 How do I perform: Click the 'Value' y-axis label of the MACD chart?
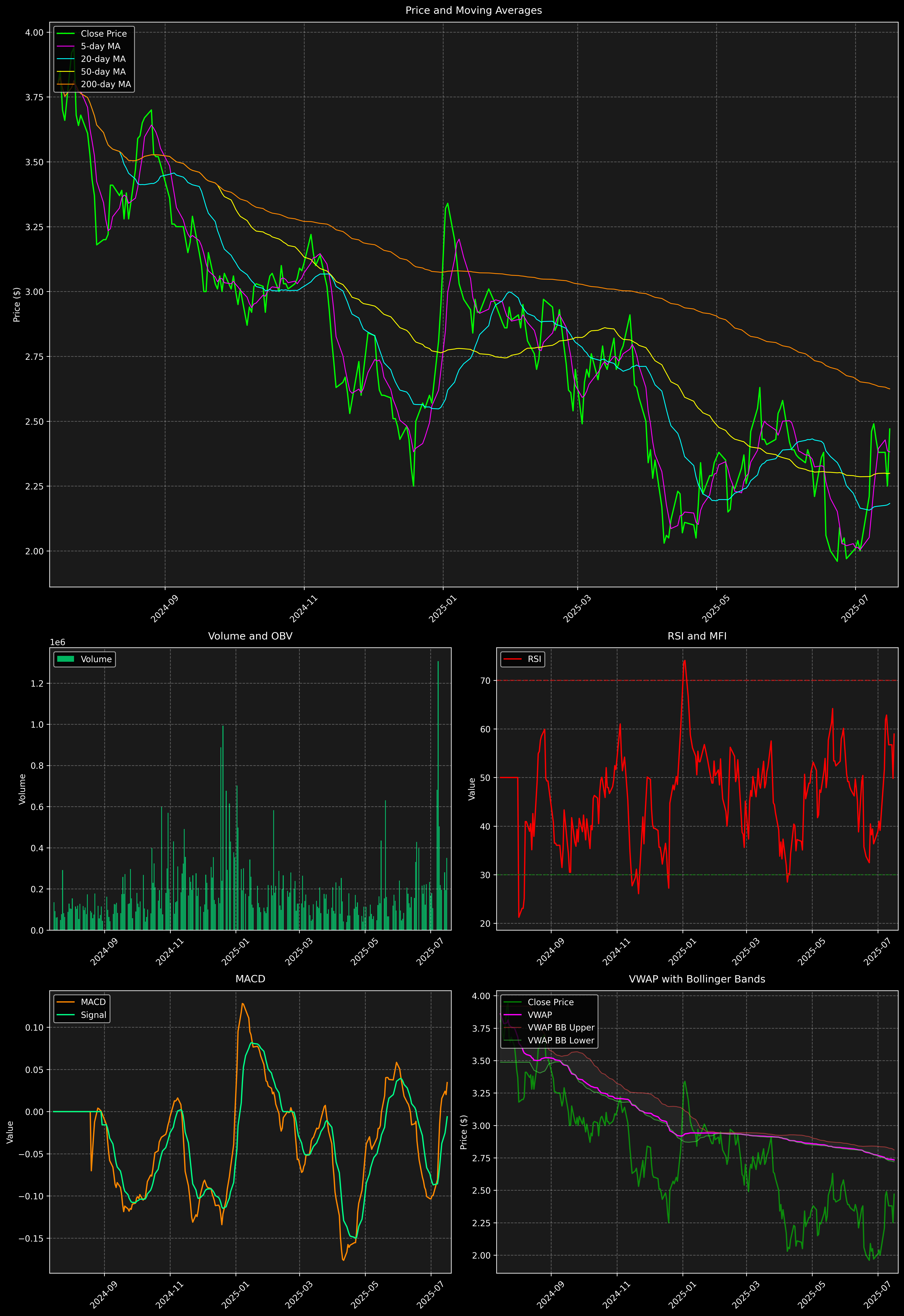coord(10,1132)
